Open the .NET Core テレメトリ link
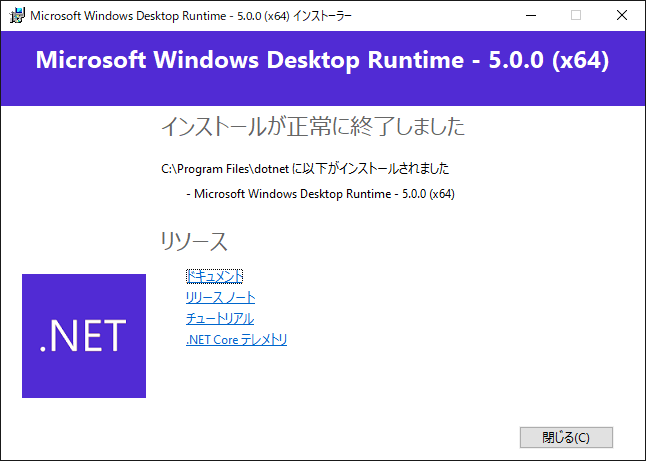Screen dimensions: 646x461 236,339
